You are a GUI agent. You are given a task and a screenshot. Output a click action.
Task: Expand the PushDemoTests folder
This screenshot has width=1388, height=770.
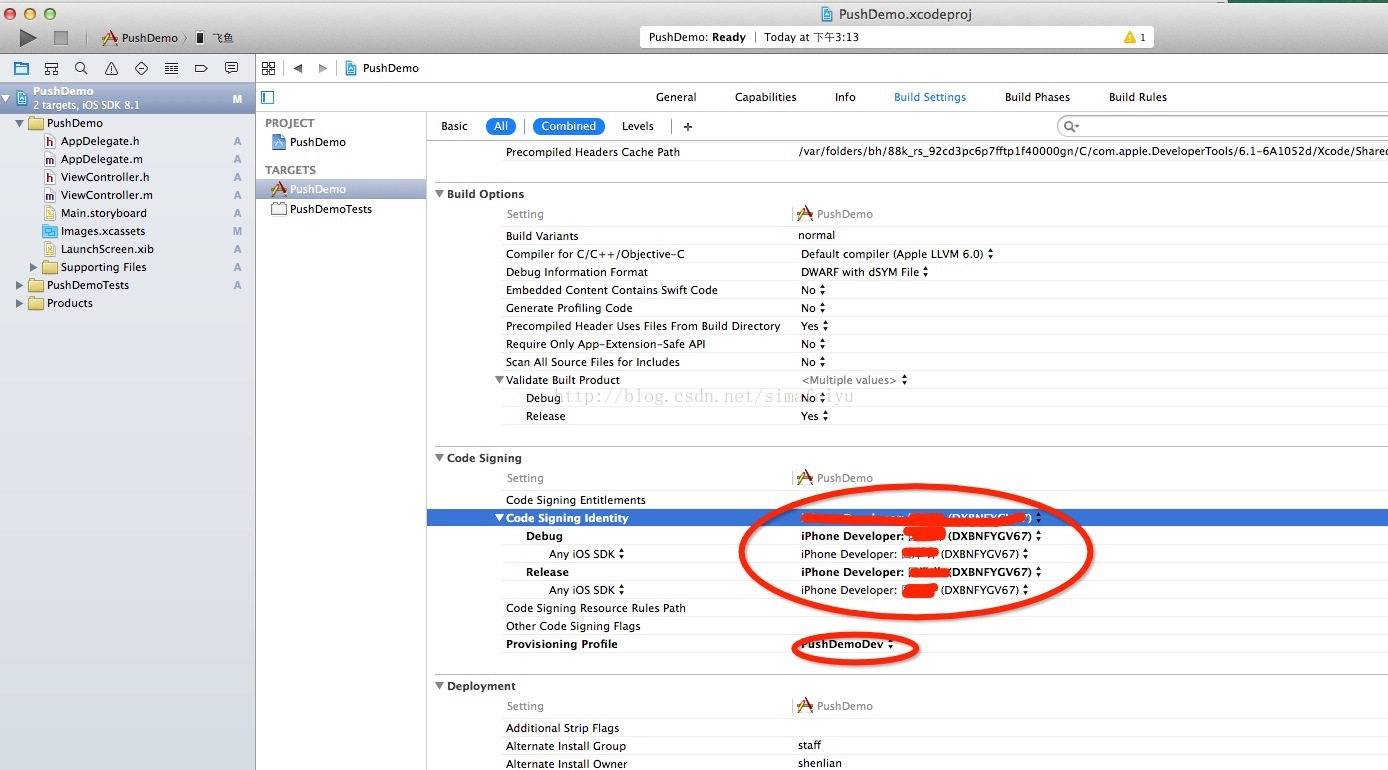tap(19, 285)
